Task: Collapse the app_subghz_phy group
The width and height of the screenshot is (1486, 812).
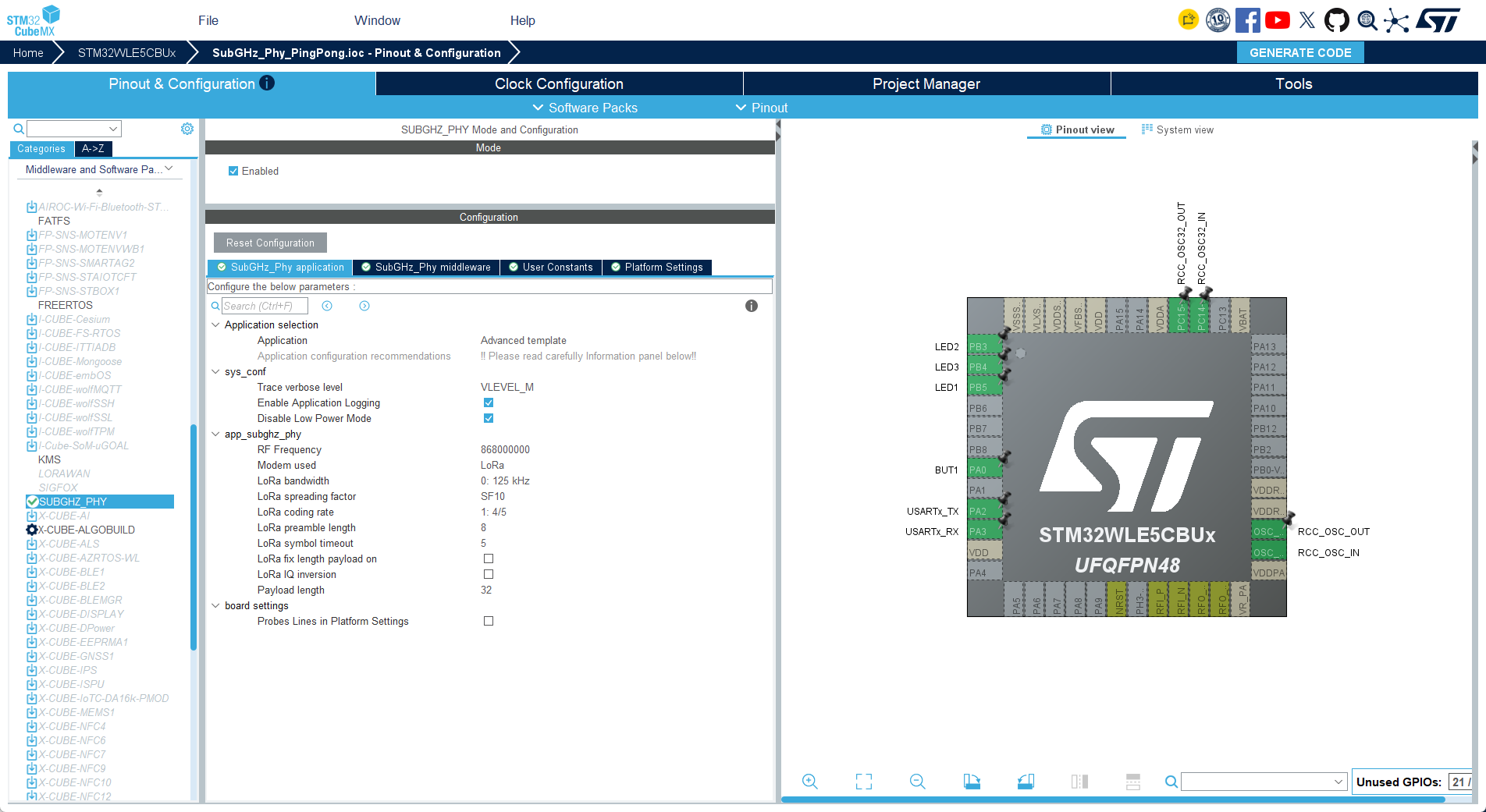Action: pos(215,434)
